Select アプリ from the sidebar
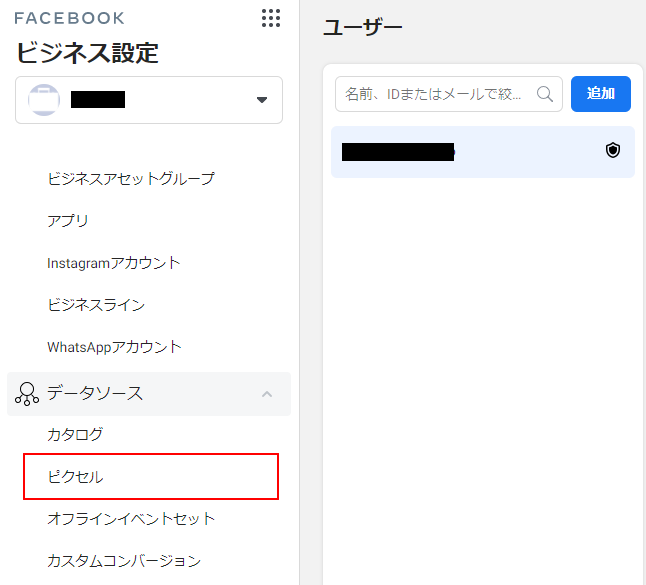 pos(68,221)
